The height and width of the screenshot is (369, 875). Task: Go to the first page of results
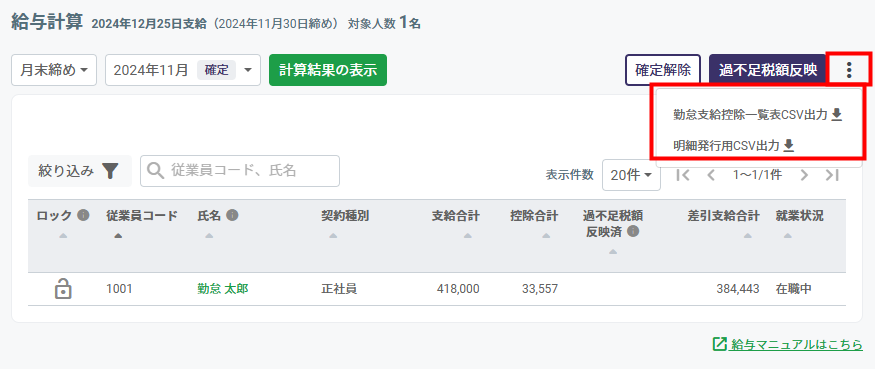[682, 175]
